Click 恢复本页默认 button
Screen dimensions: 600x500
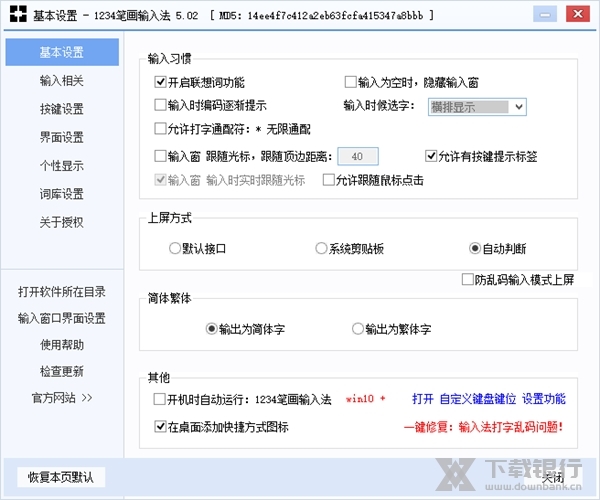(61, 477)
